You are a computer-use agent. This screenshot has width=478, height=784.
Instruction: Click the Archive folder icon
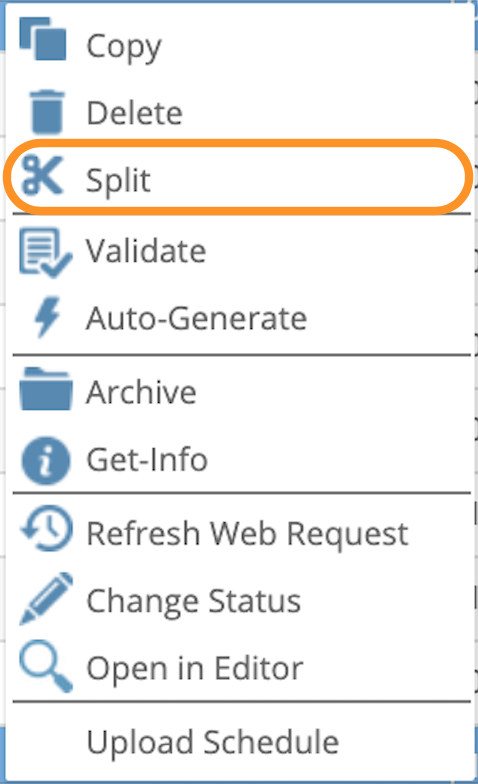pos(46,389)
